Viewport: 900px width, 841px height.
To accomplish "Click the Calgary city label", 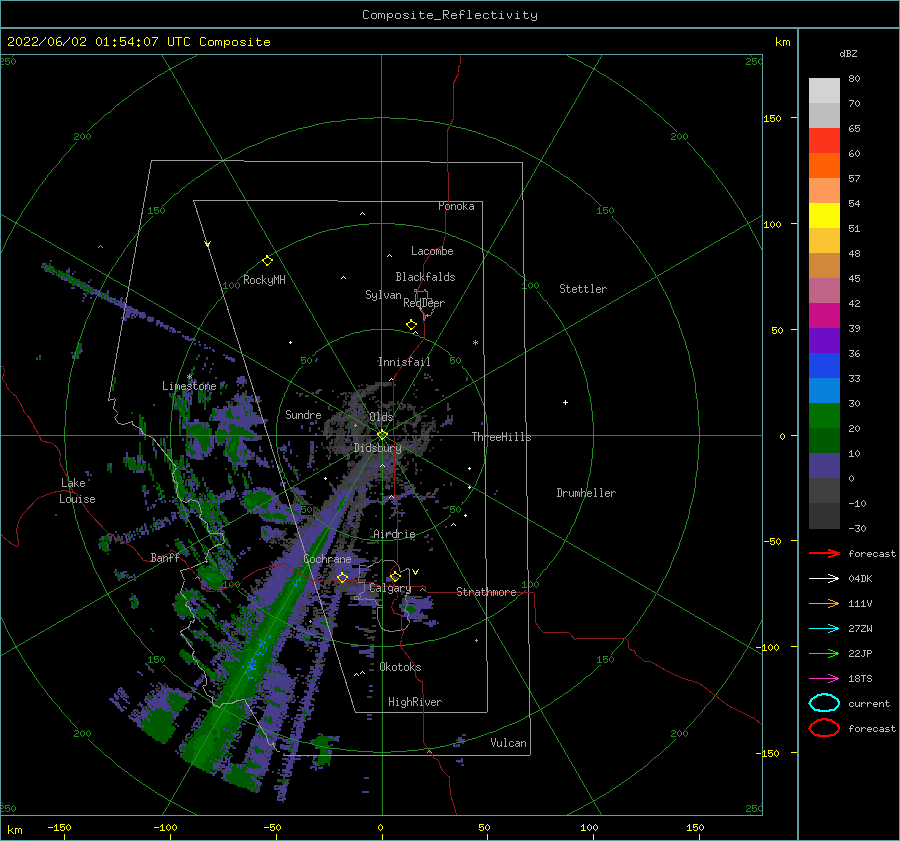I will point(390,588).
